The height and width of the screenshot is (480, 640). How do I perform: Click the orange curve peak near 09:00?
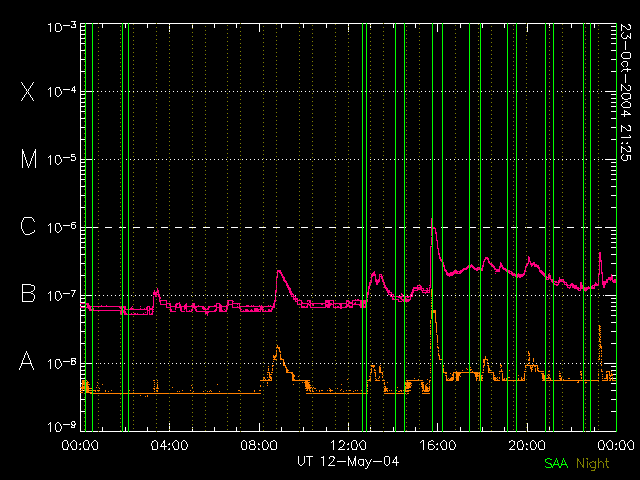(278, 346)
